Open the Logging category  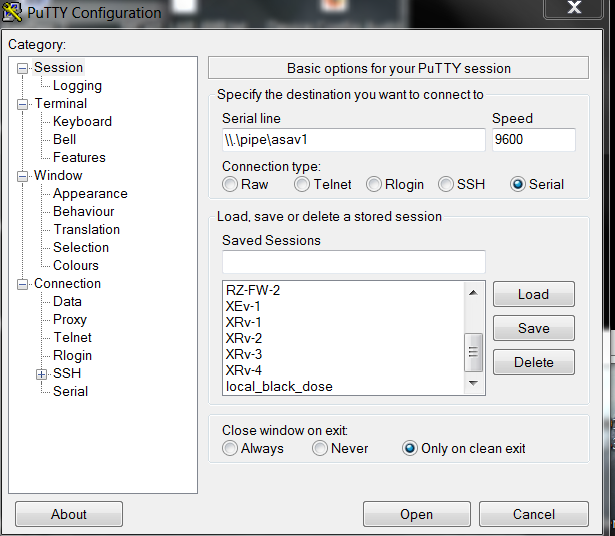pyautogui.click(x=77, y=85)
